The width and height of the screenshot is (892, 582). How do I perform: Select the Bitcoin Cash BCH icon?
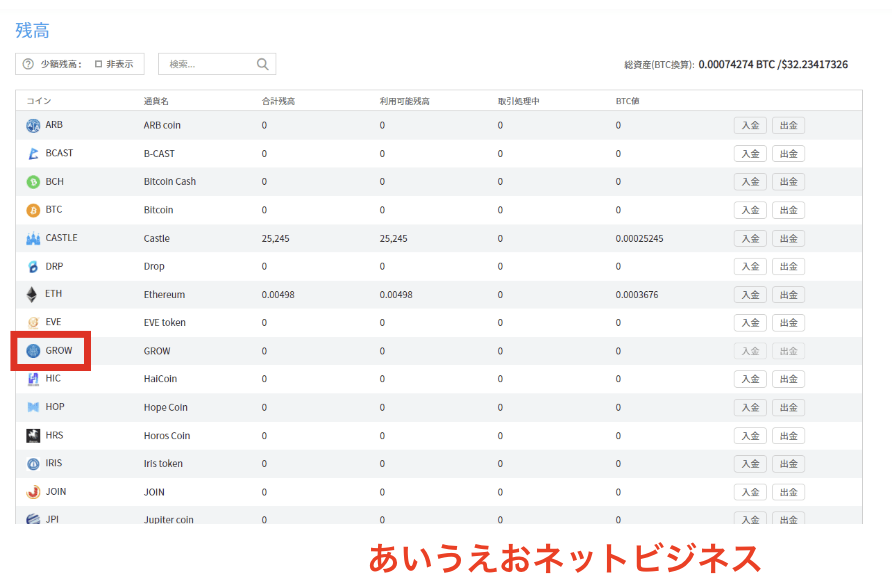point(33,182)
